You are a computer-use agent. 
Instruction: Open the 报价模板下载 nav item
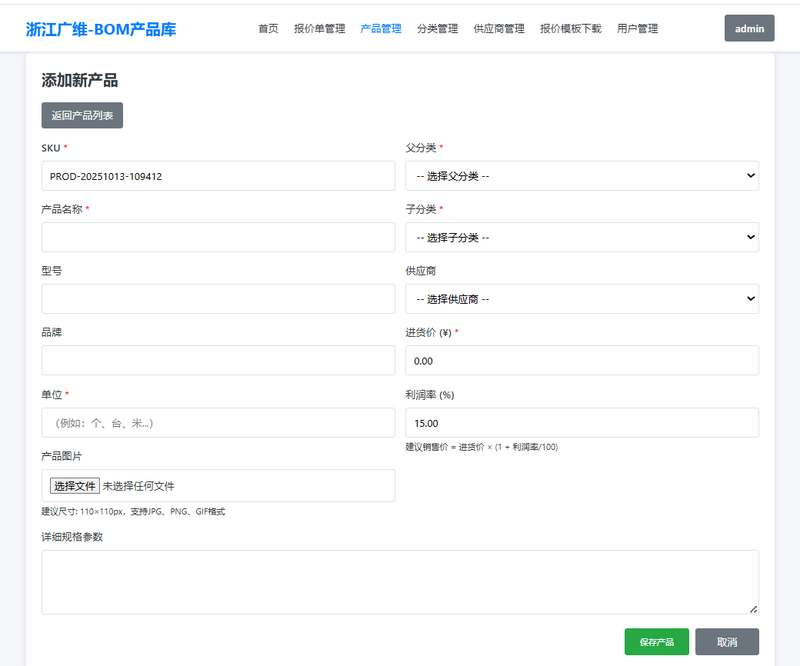[570, 29]
